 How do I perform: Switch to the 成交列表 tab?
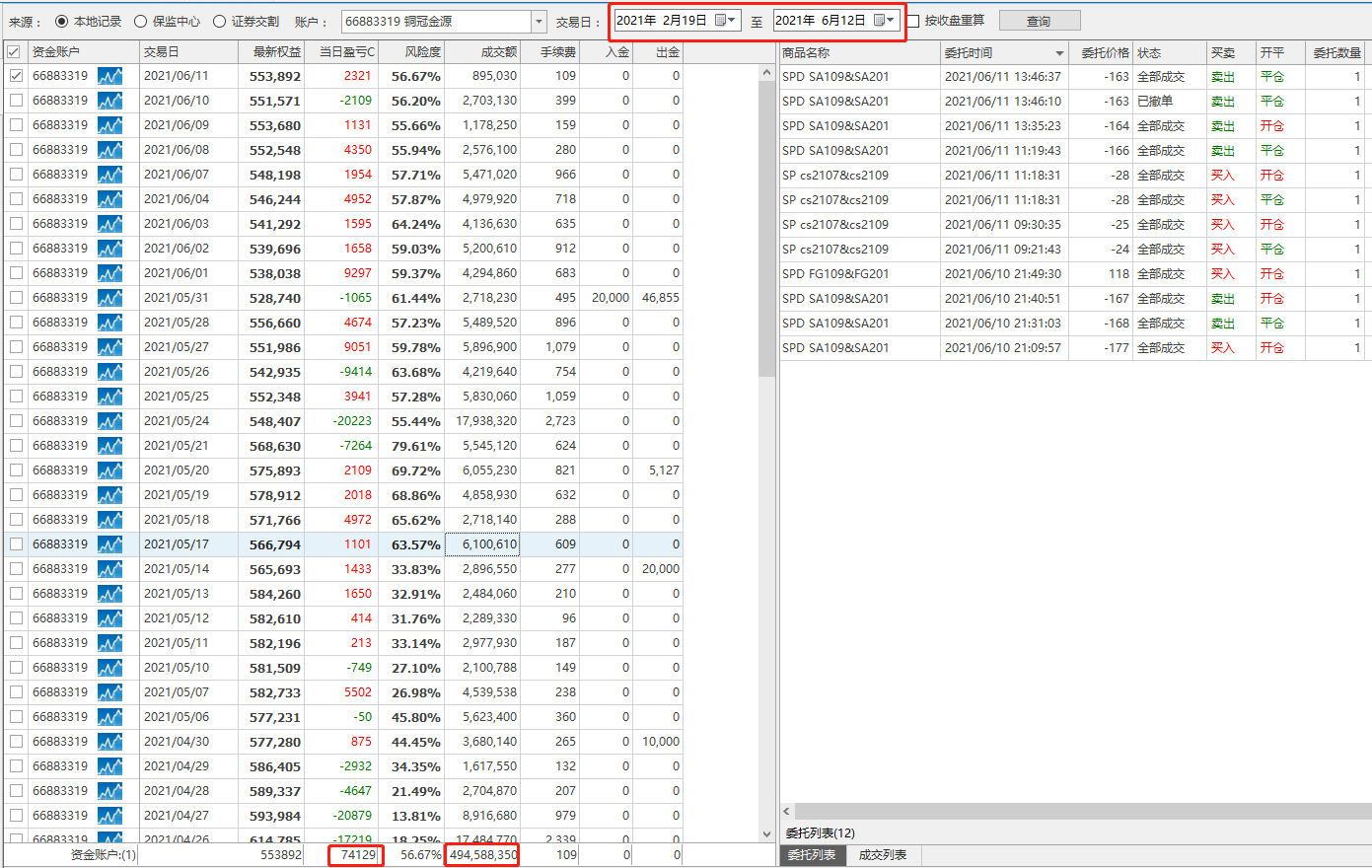(x=882, y=855)
